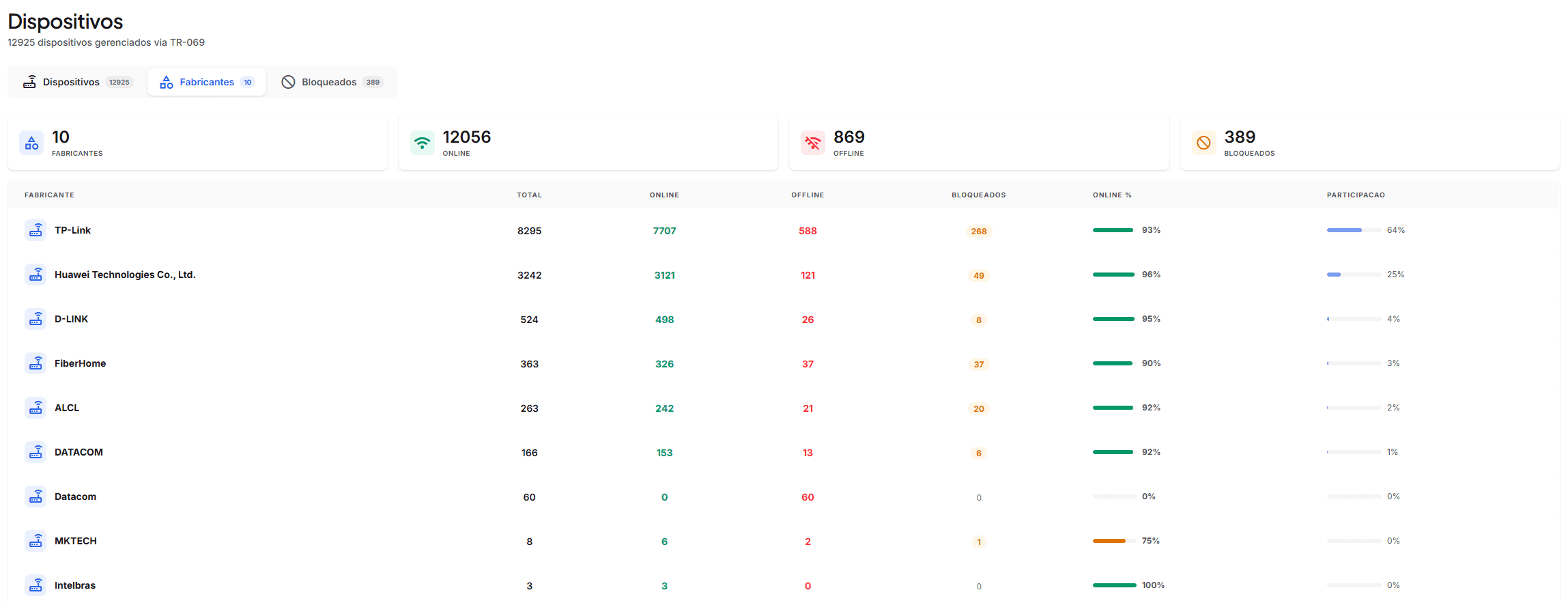Click the router icon next to Intelbras

click(x=35, y=585)
